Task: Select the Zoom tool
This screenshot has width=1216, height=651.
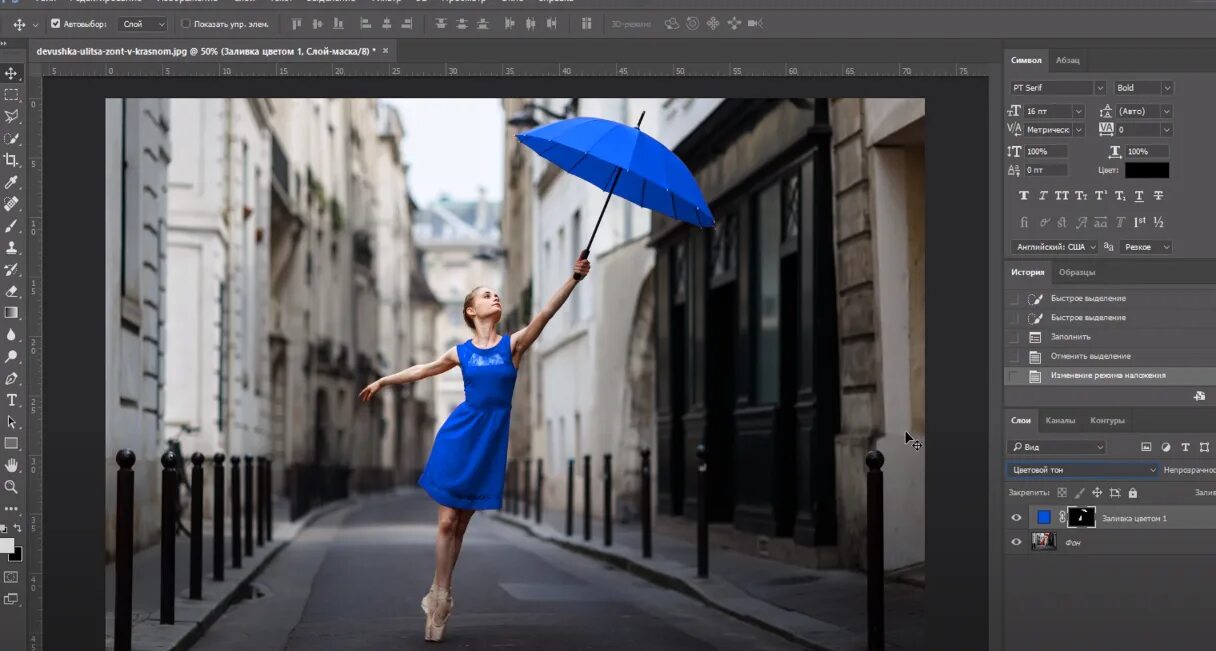Action: 11,487
